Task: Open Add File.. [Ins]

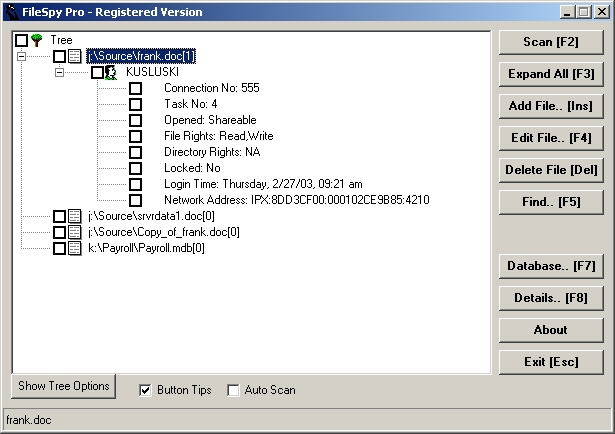Action: click(x=551, y=106)
